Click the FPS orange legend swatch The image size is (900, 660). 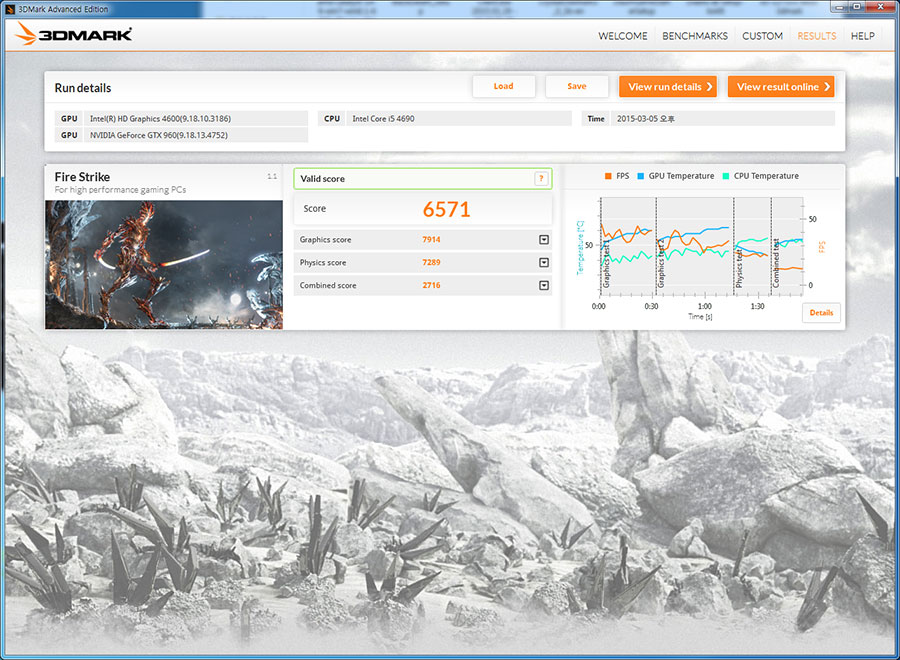coord(608,176)
